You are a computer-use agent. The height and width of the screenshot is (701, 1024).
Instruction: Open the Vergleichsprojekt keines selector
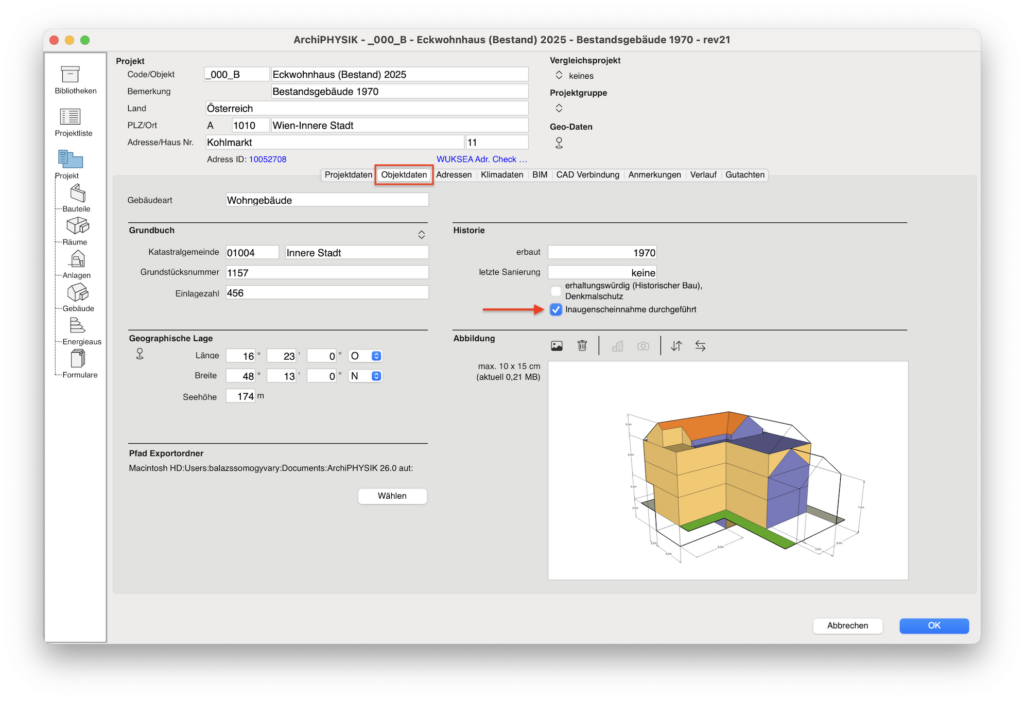point(559,75)
